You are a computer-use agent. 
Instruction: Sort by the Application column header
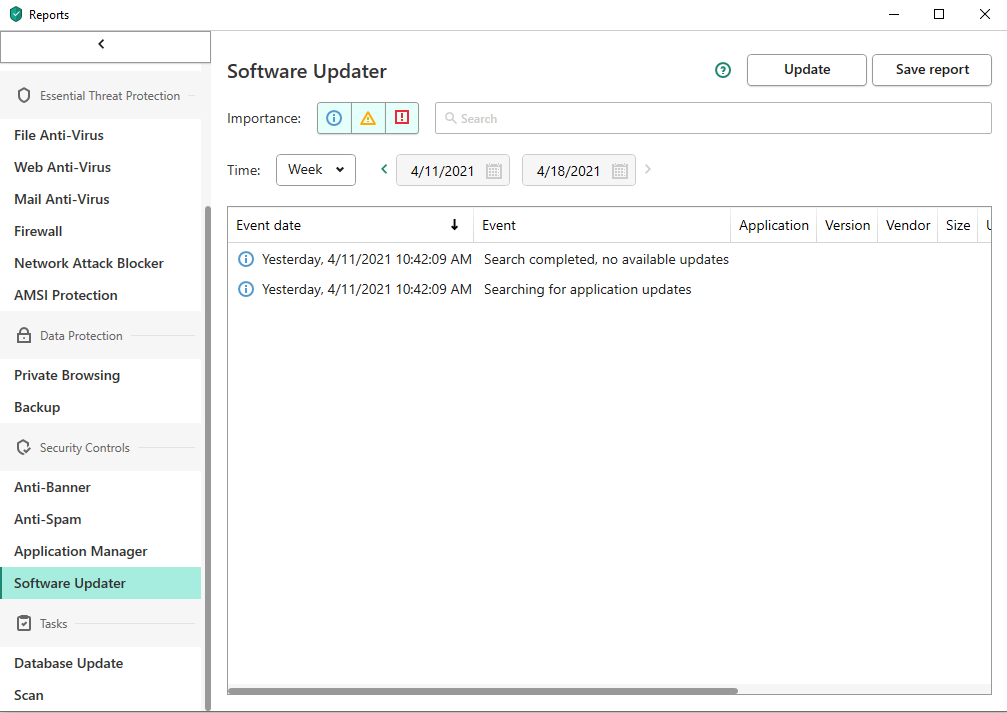pyautogui.click(x=773, y=225)
